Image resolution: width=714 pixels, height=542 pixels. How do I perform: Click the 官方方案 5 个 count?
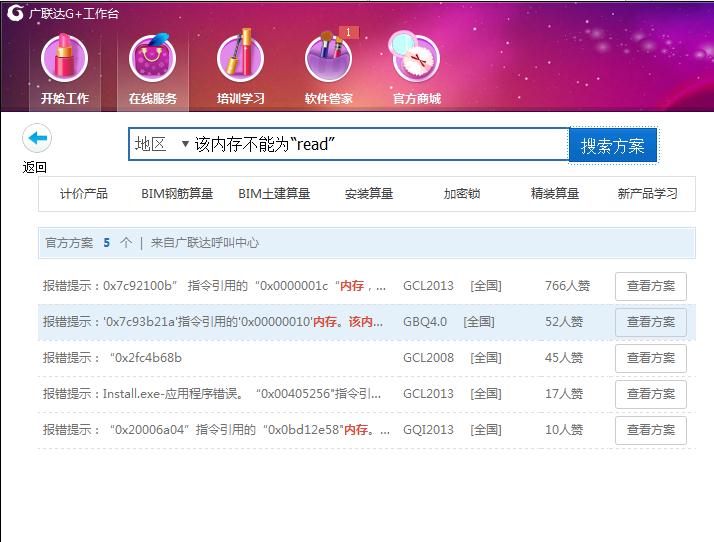(x=89, y=243)
